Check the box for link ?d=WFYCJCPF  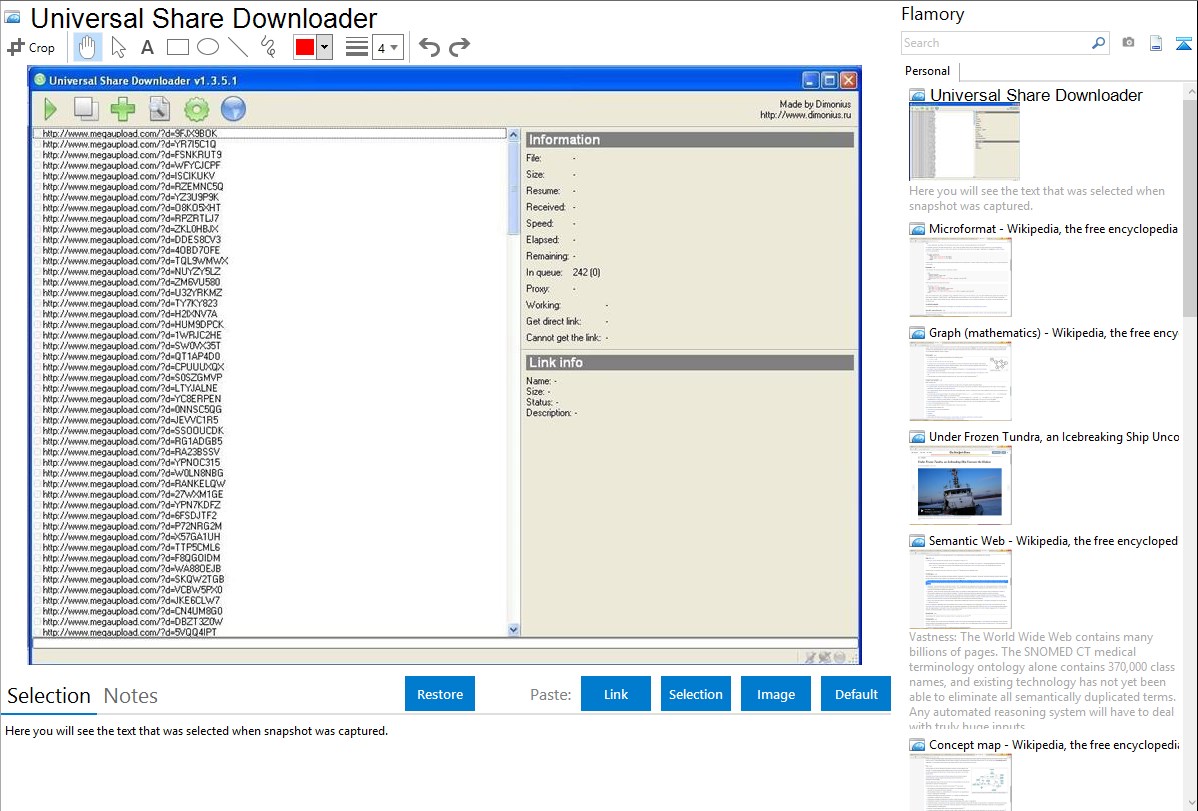pyautogui.click(x=37, y=165)
